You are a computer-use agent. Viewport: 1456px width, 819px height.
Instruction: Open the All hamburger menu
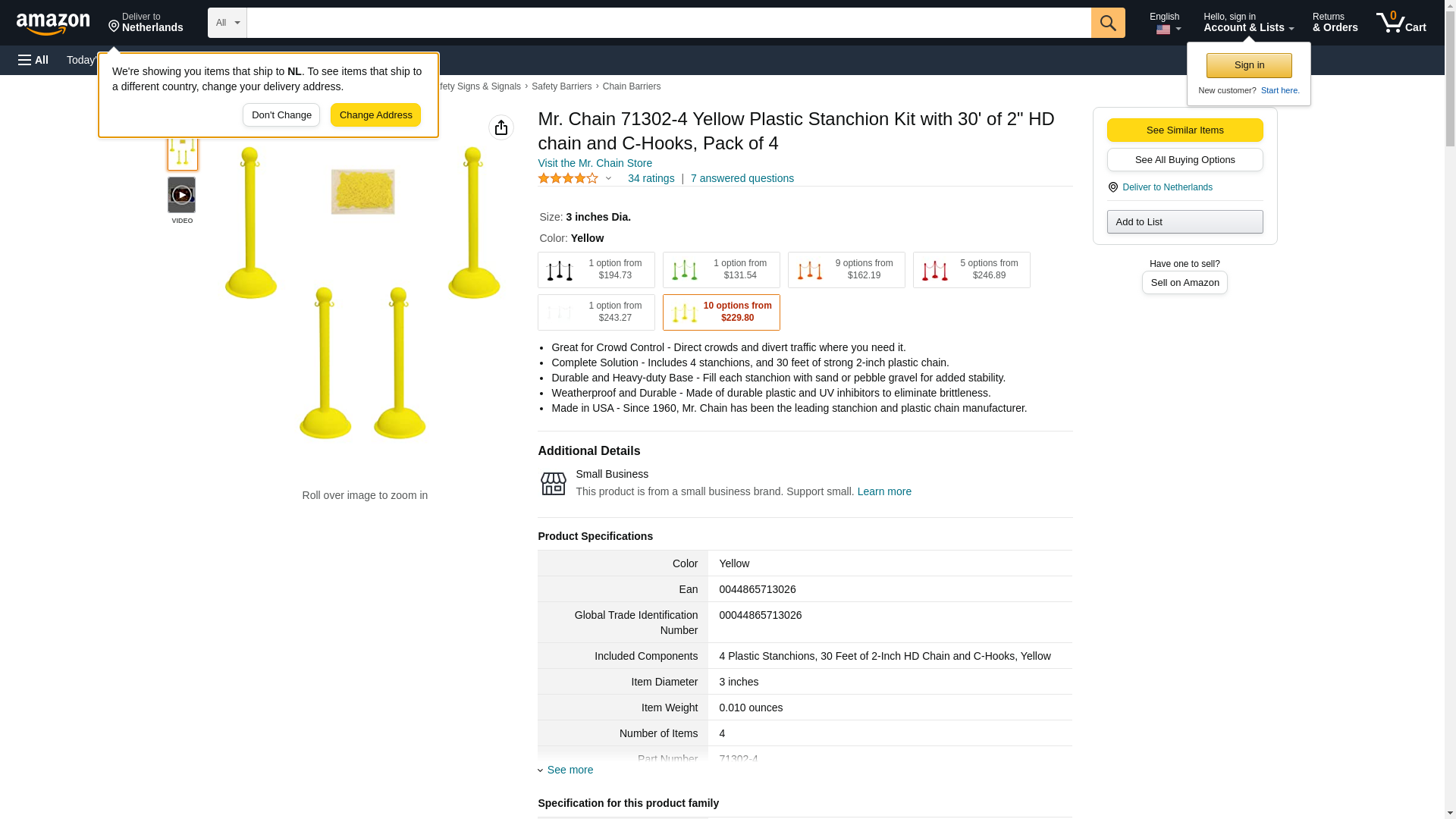(x=33, y=60)
